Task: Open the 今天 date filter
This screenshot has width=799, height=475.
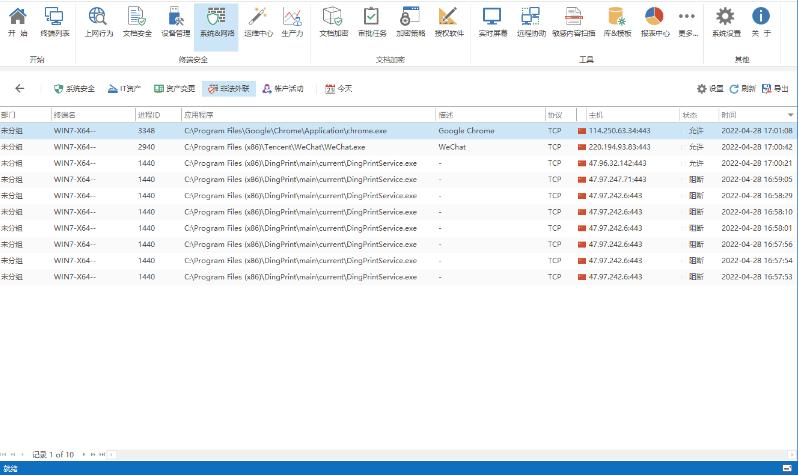Action: [339, 89]
